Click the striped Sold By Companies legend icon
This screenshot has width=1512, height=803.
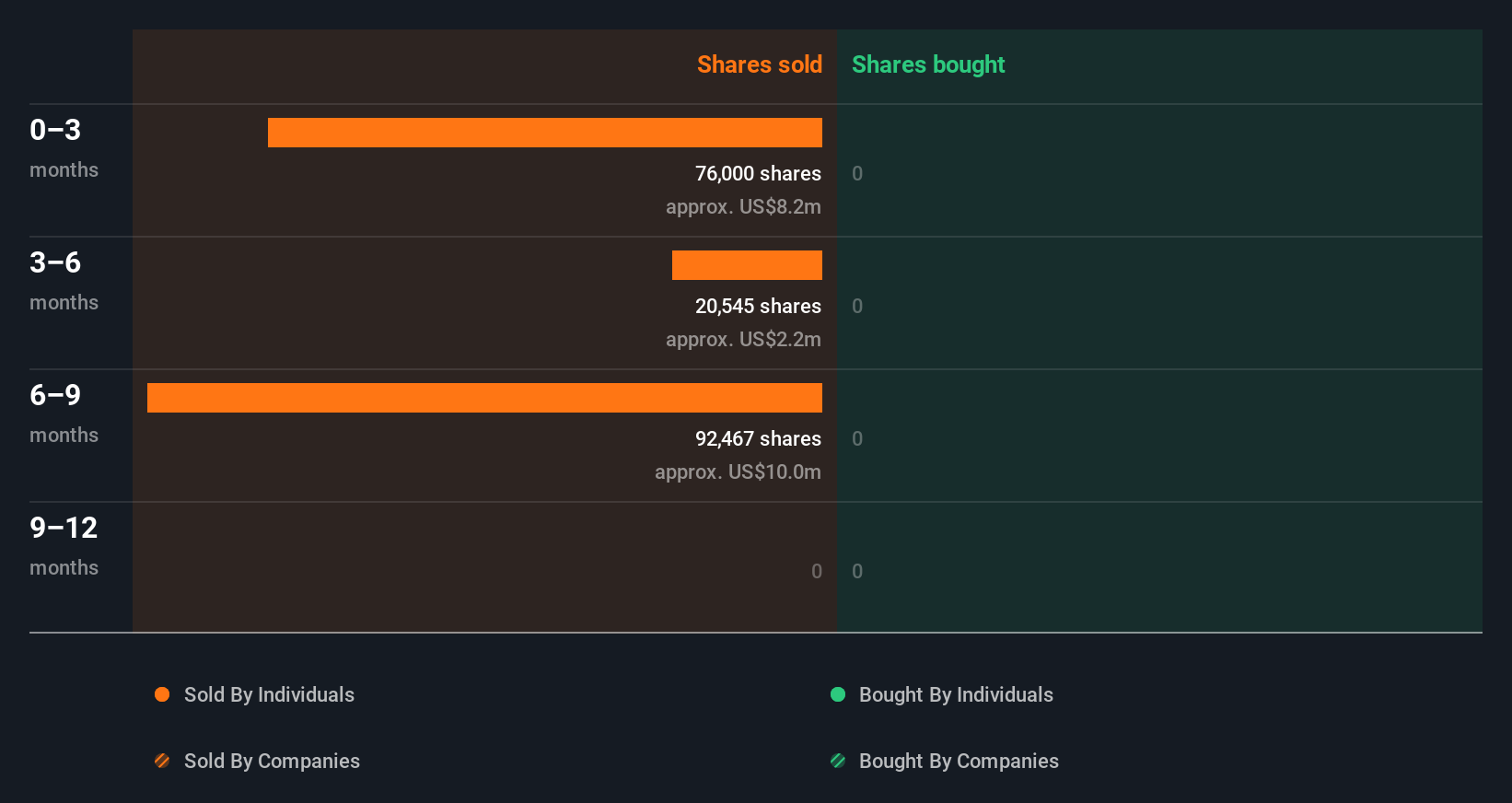[162, 761]
